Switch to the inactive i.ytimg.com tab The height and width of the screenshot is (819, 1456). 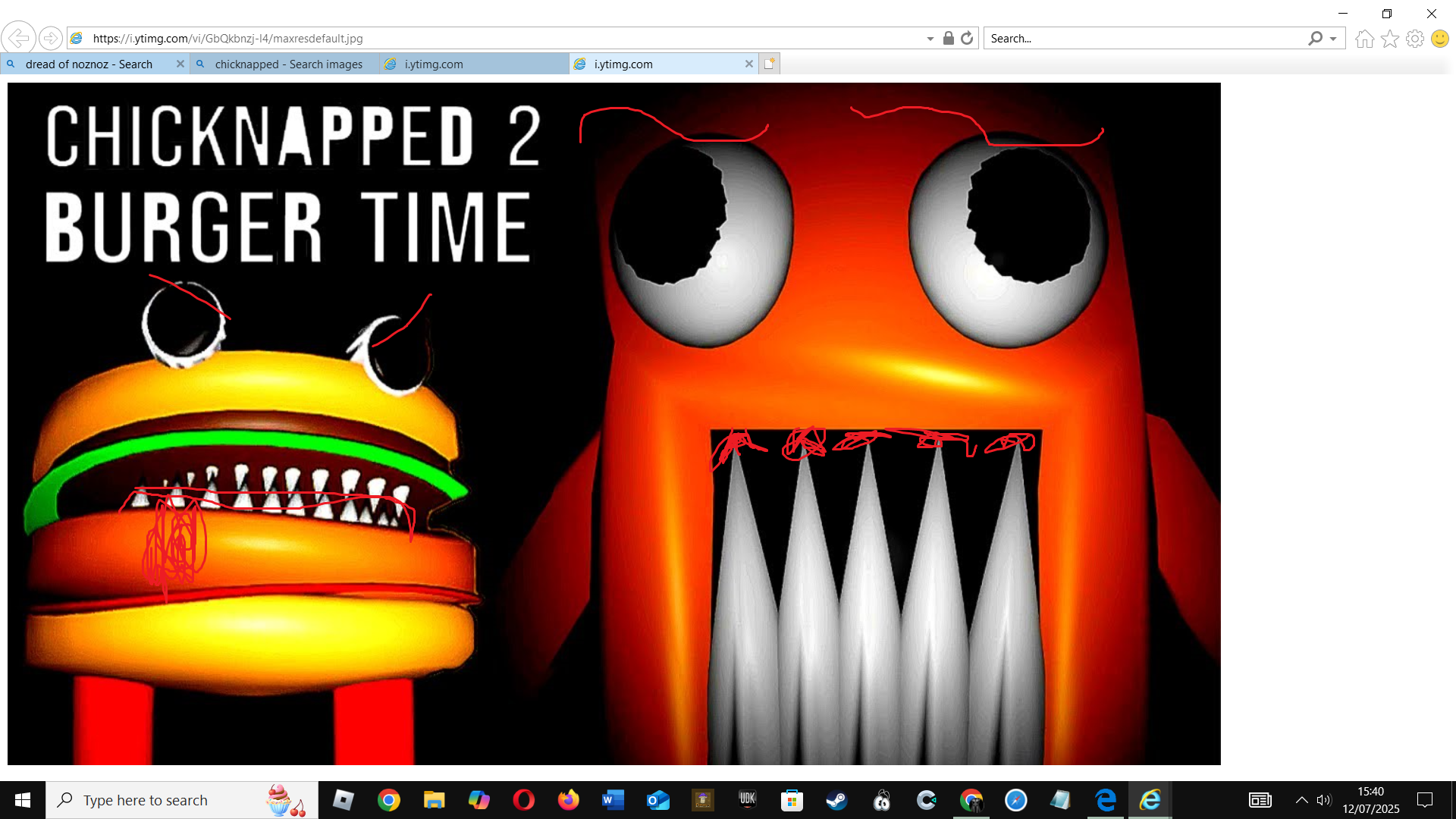click(474, 64)
